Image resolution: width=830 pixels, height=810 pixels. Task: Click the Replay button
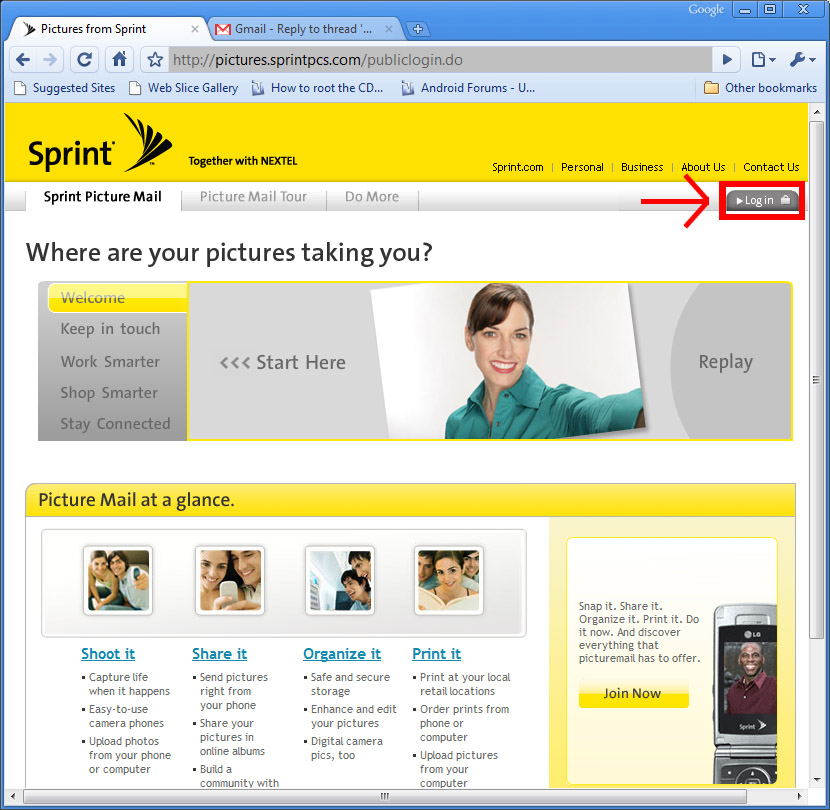point(726,362)
